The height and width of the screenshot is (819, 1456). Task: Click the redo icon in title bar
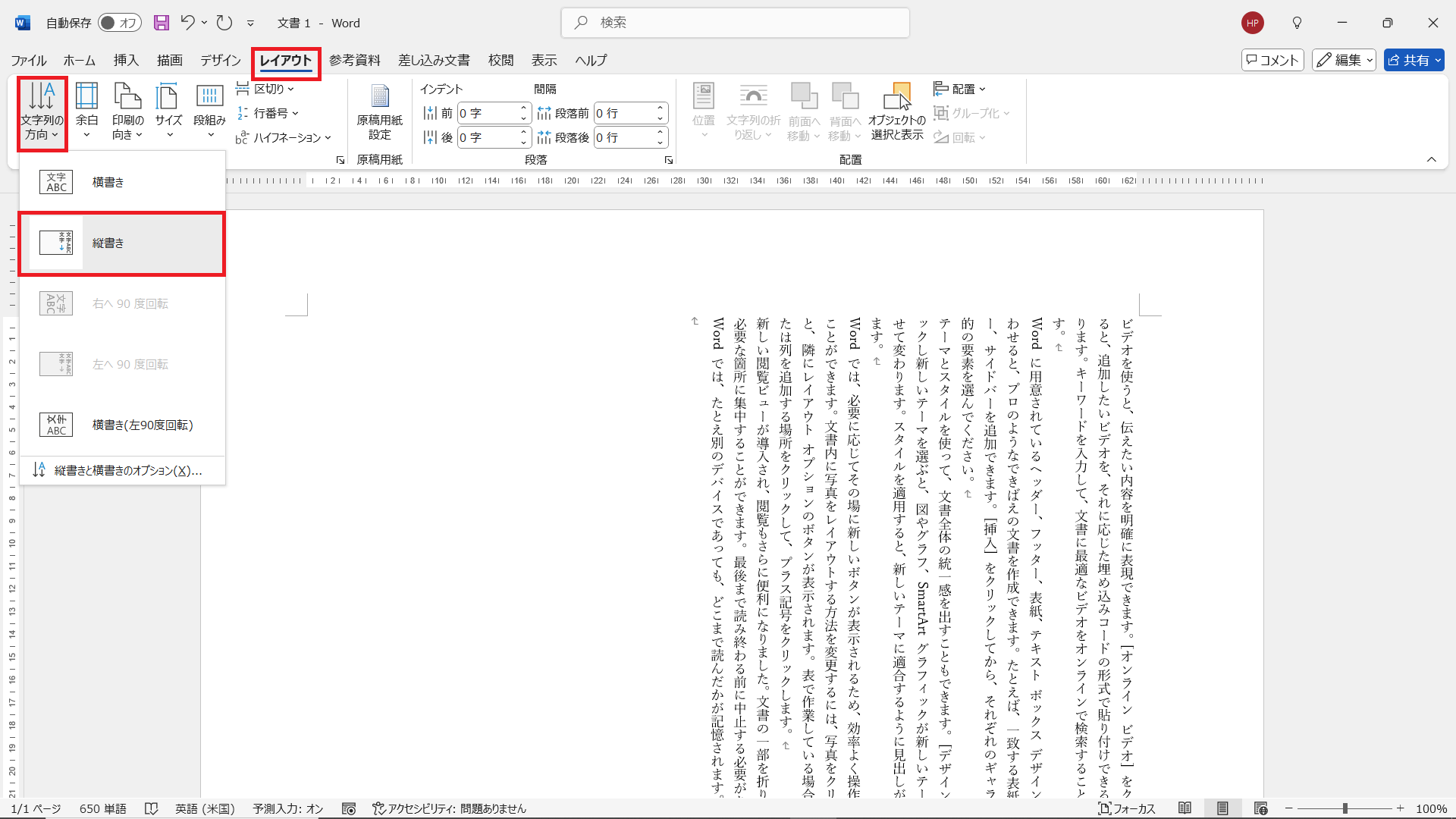(x=224, y=23)
